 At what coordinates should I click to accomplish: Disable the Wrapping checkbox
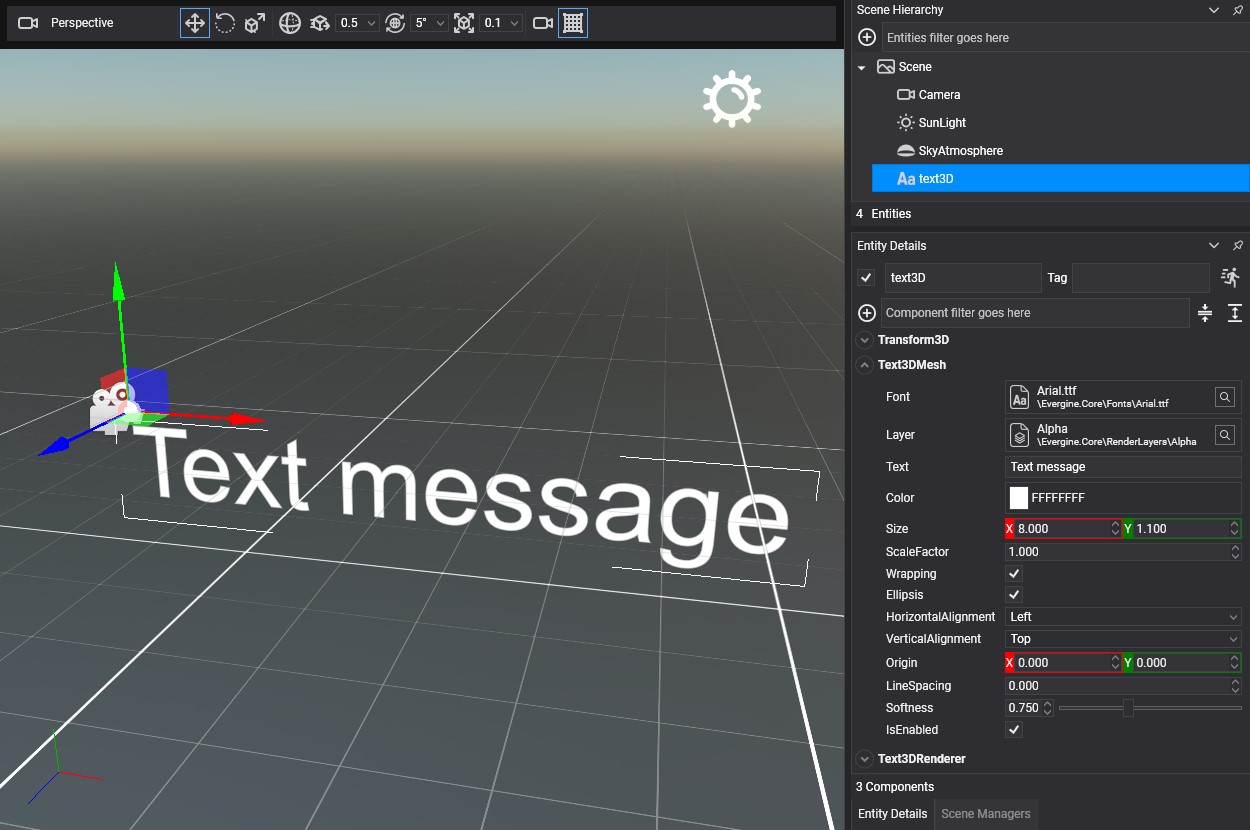[x=1014, y=574]
